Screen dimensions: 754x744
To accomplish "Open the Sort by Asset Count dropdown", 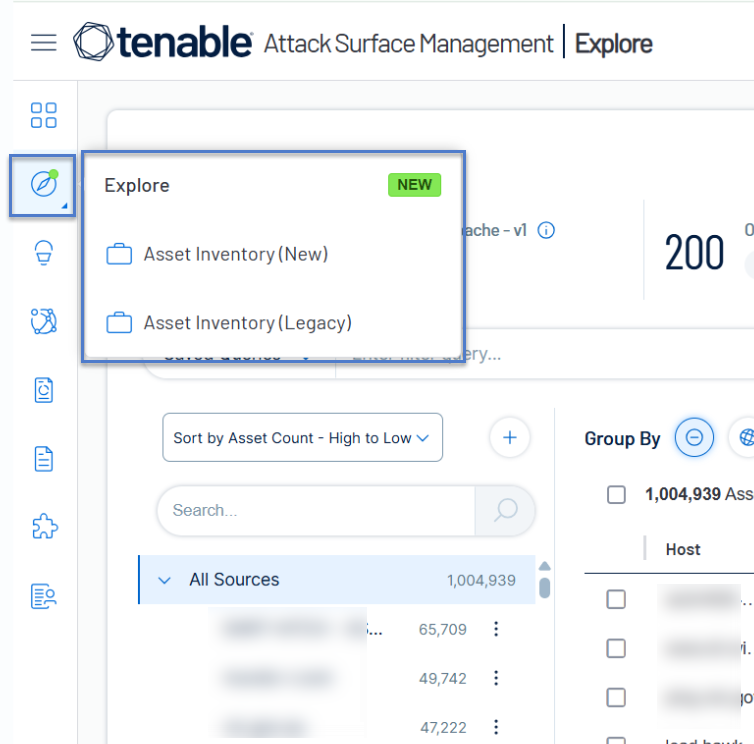I will (x=302, y=438).
